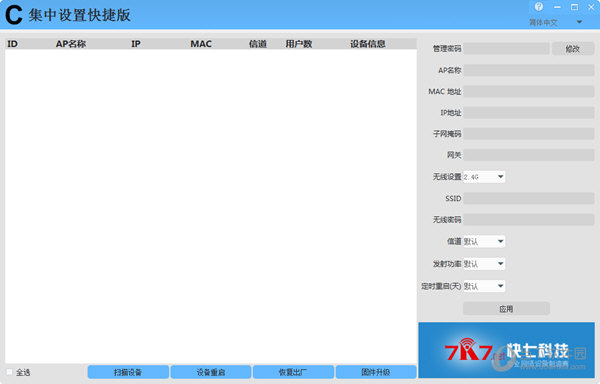
Task: Click the 应用 apply button
Action: click(x=506, y=308)
